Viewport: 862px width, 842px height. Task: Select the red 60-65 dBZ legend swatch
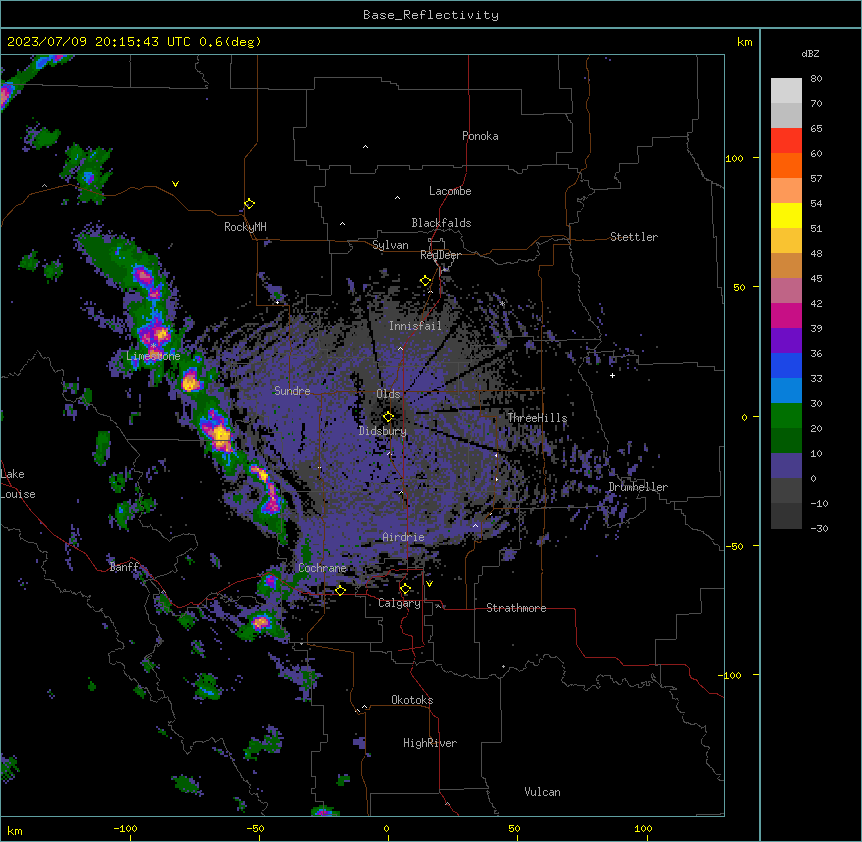(786, 141)
